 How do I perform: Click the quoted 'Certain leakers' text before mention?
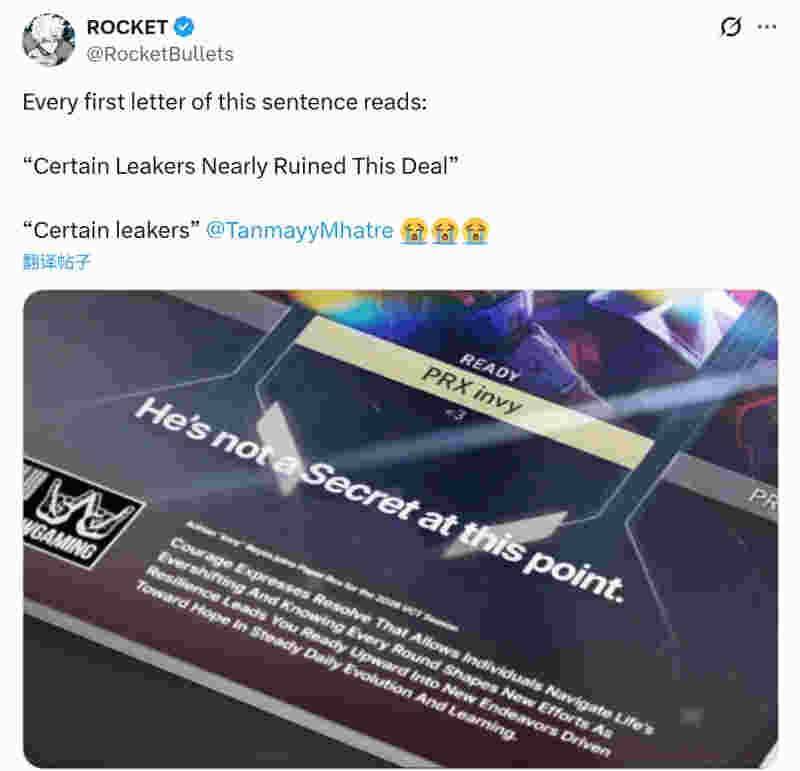click(x=112, y=231)
